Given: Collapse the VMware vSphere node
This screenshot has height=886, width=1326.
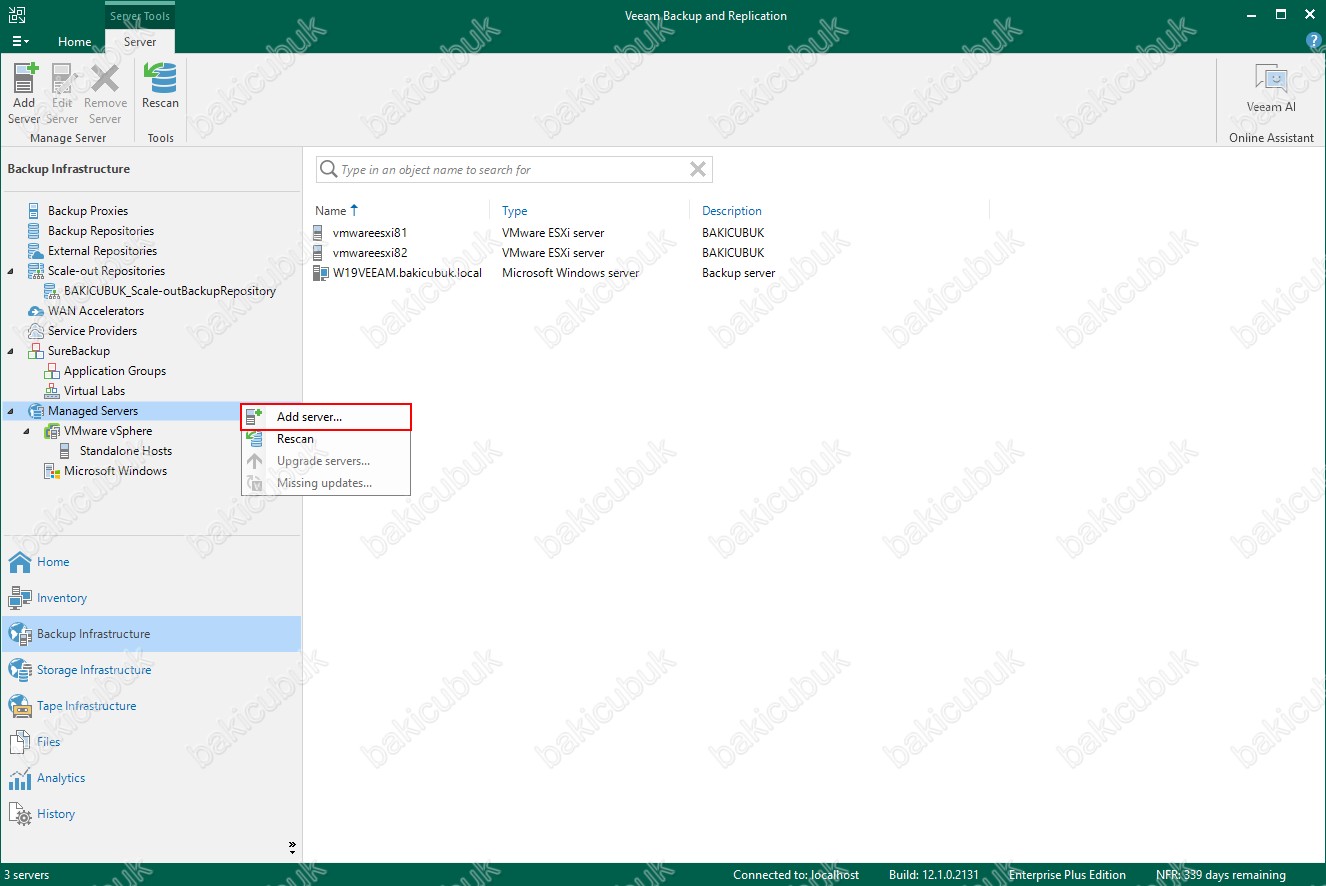Looking at the screenshot, I should 27,431.
